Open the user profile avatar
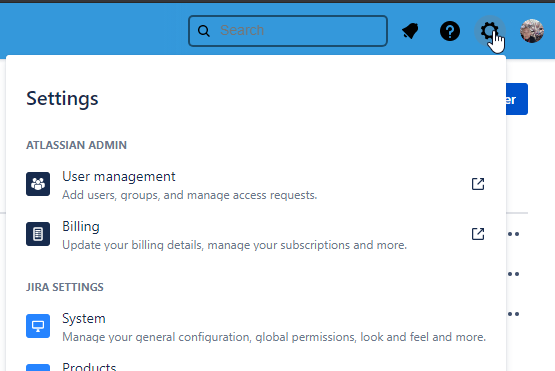555x371 pixels. [532, 31]
